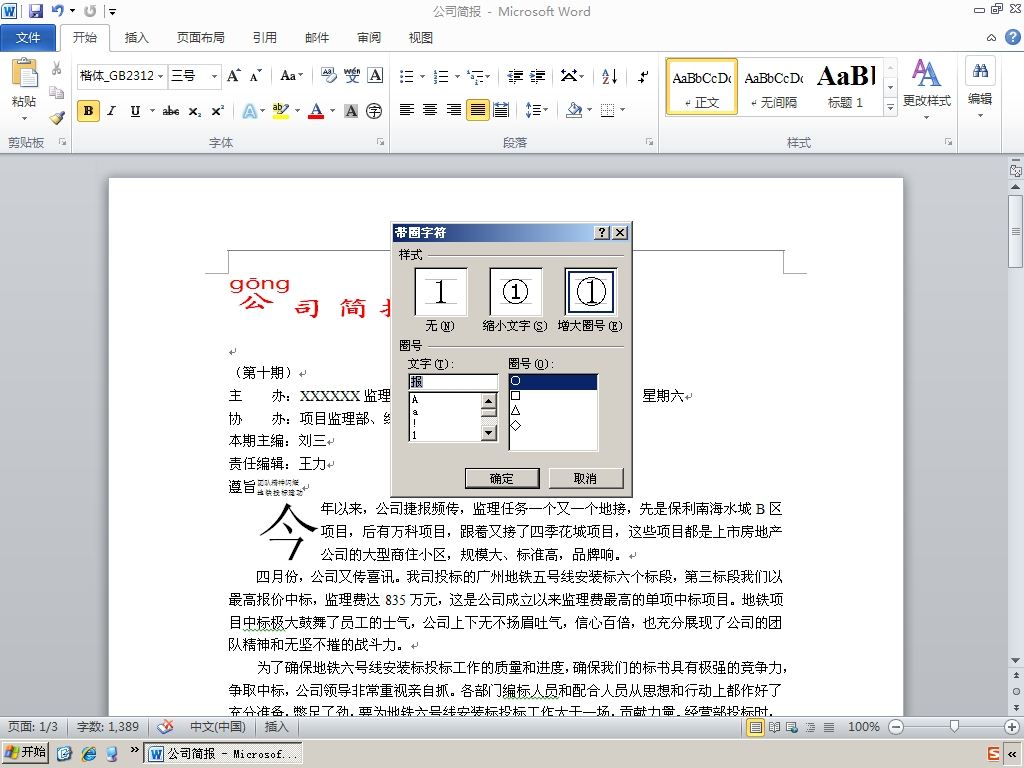Image resolution: width=1024 pixels, height=768 pixels.
Task: Click the Format Painter brush icon
Action: pos(57,117)
